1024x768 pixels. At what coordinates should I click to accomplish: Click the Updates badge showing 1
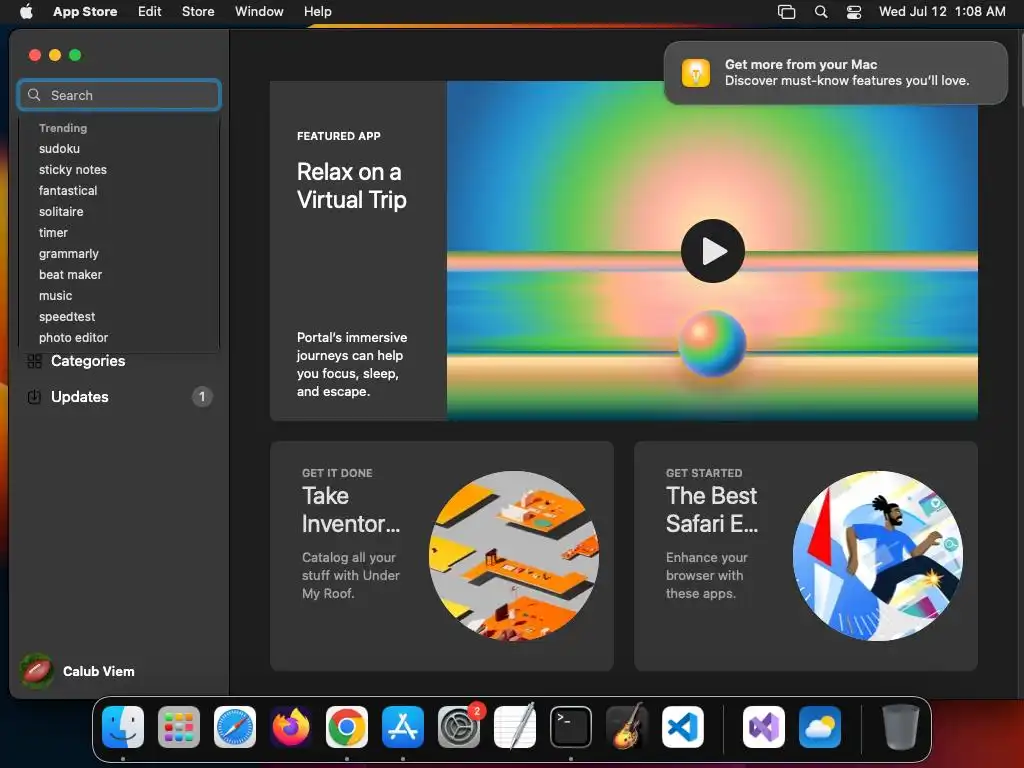(x=202, y=396)
